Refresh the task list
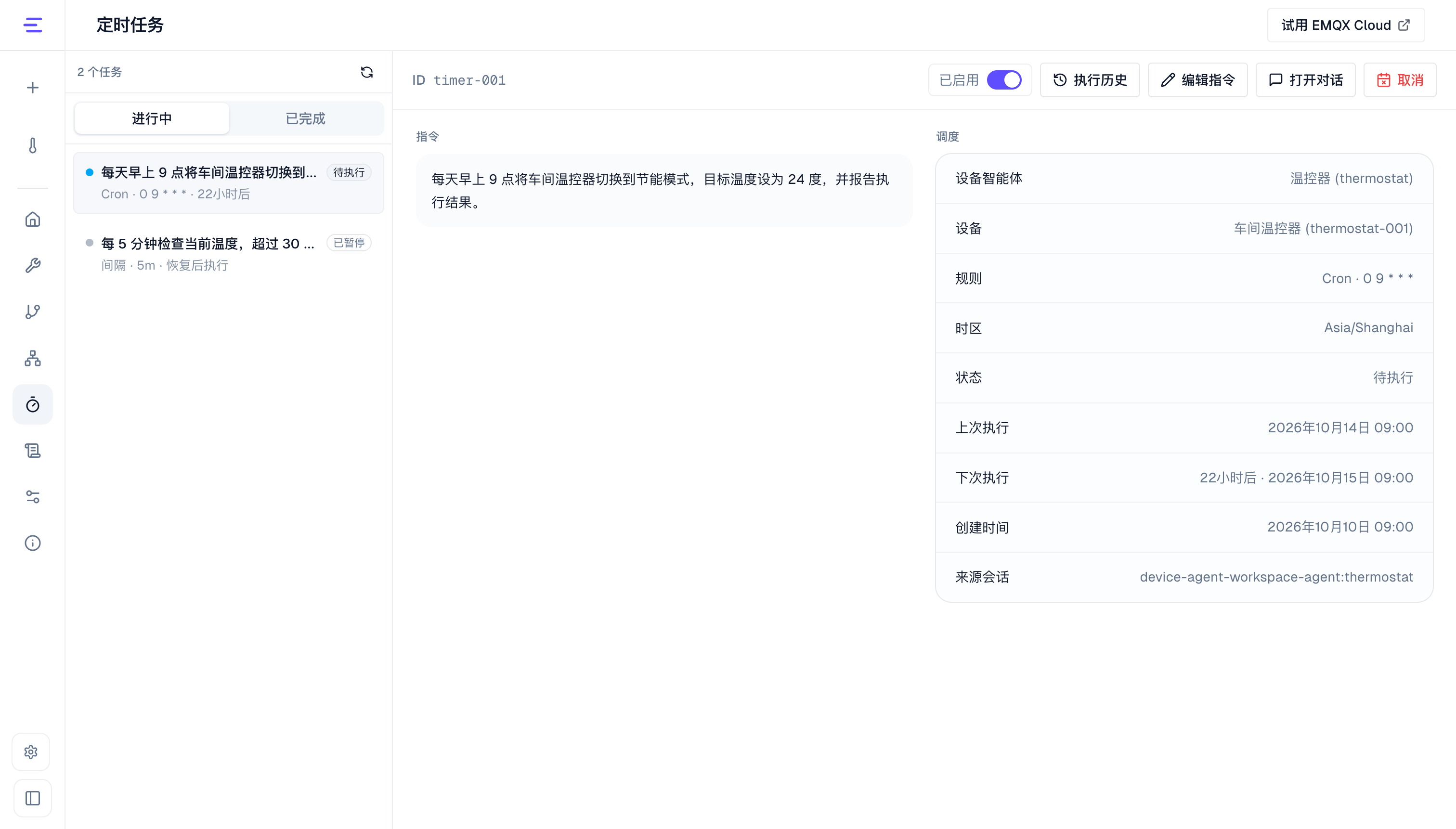Viewport: 1456px width, 829px height. click(x=367, y=72)
